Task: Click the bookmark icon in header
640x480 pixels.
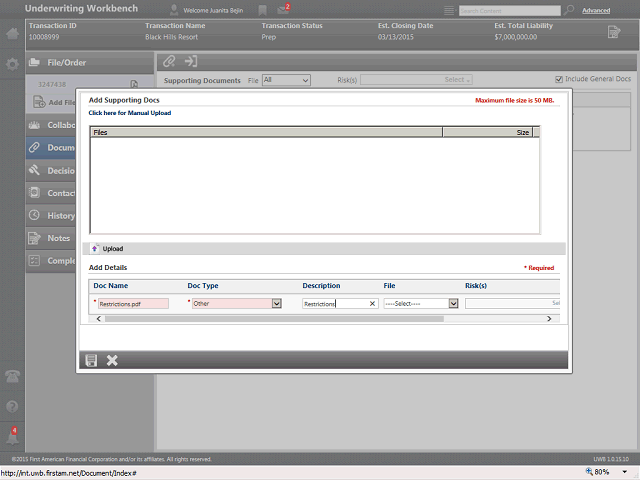Action: tap(262, 10)
